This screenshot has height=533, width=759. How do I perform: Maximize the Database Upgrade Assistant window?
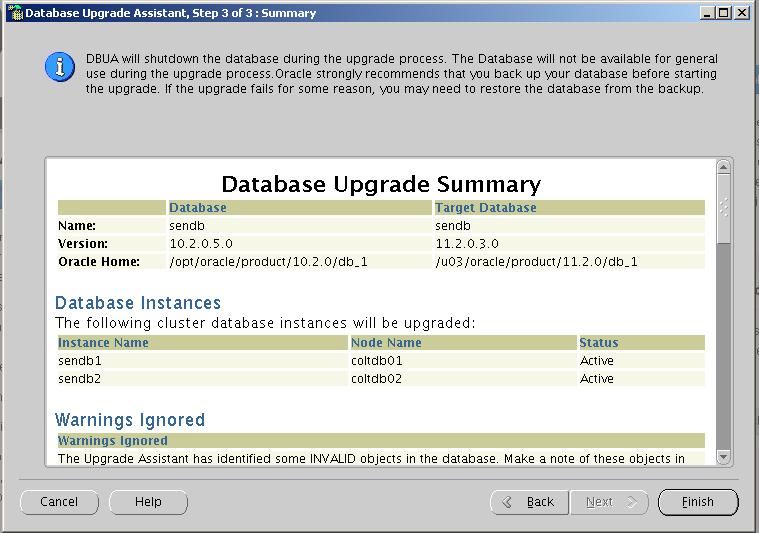(x=724, y=13)
